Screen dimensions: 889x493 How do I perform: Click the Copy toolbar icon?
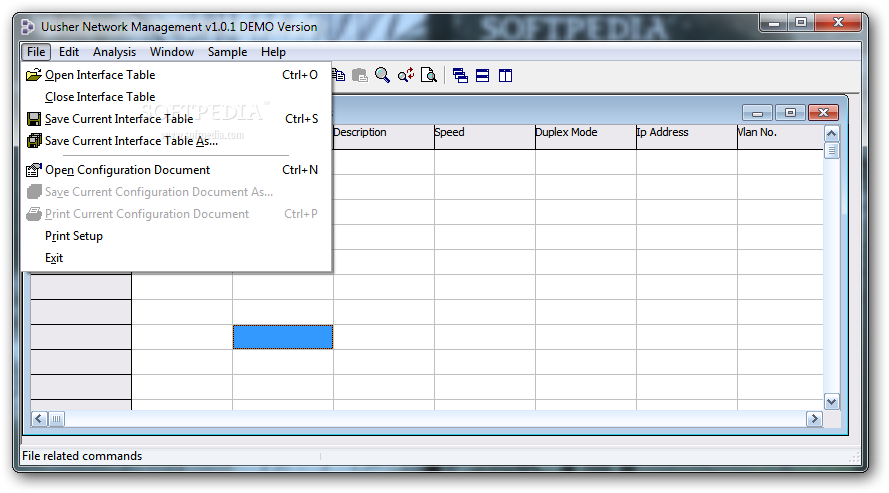point(339,75)
